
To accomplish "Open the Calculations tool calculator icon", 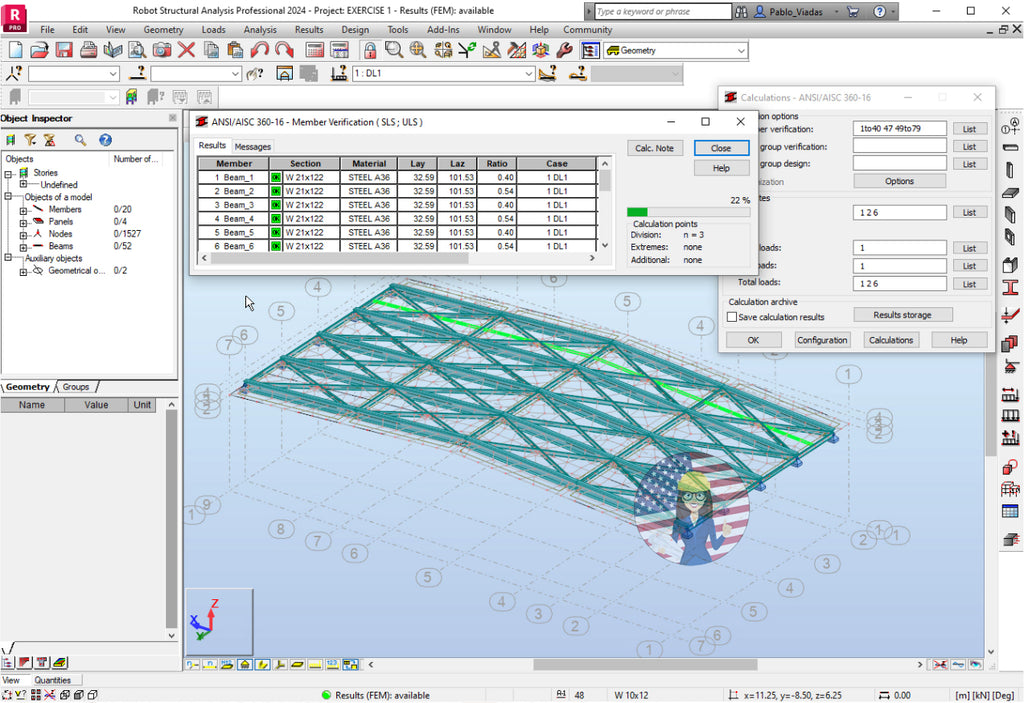I will [x=315, y=49].
